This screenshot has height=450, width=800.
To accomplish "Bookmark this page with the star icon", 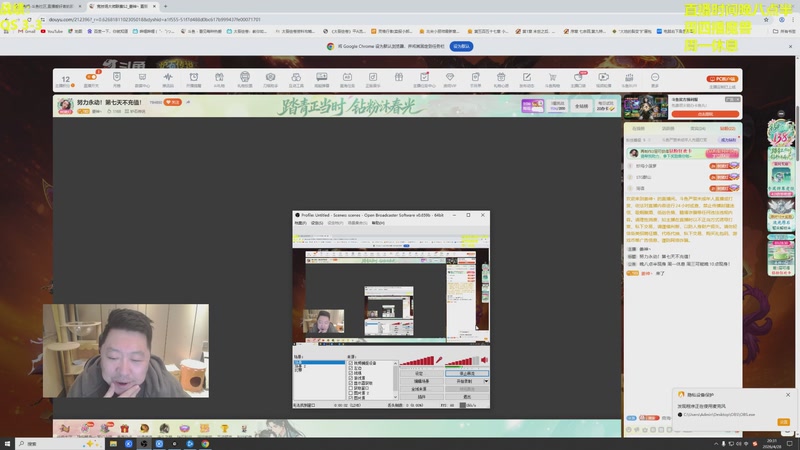I will coord(766,19).
